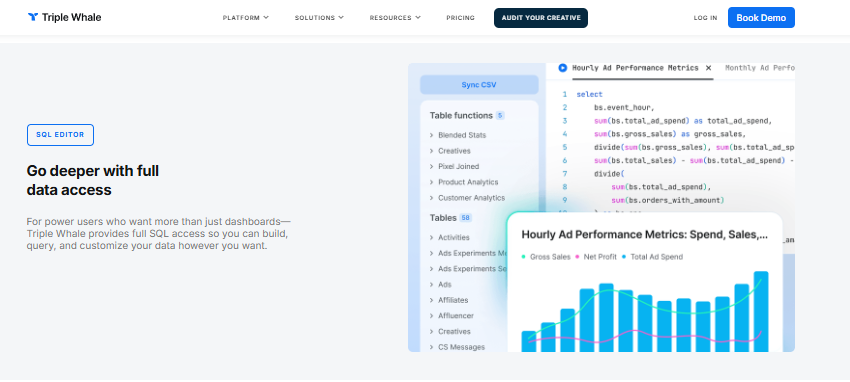Expand the Customer Analytics item

pos(467,198)
